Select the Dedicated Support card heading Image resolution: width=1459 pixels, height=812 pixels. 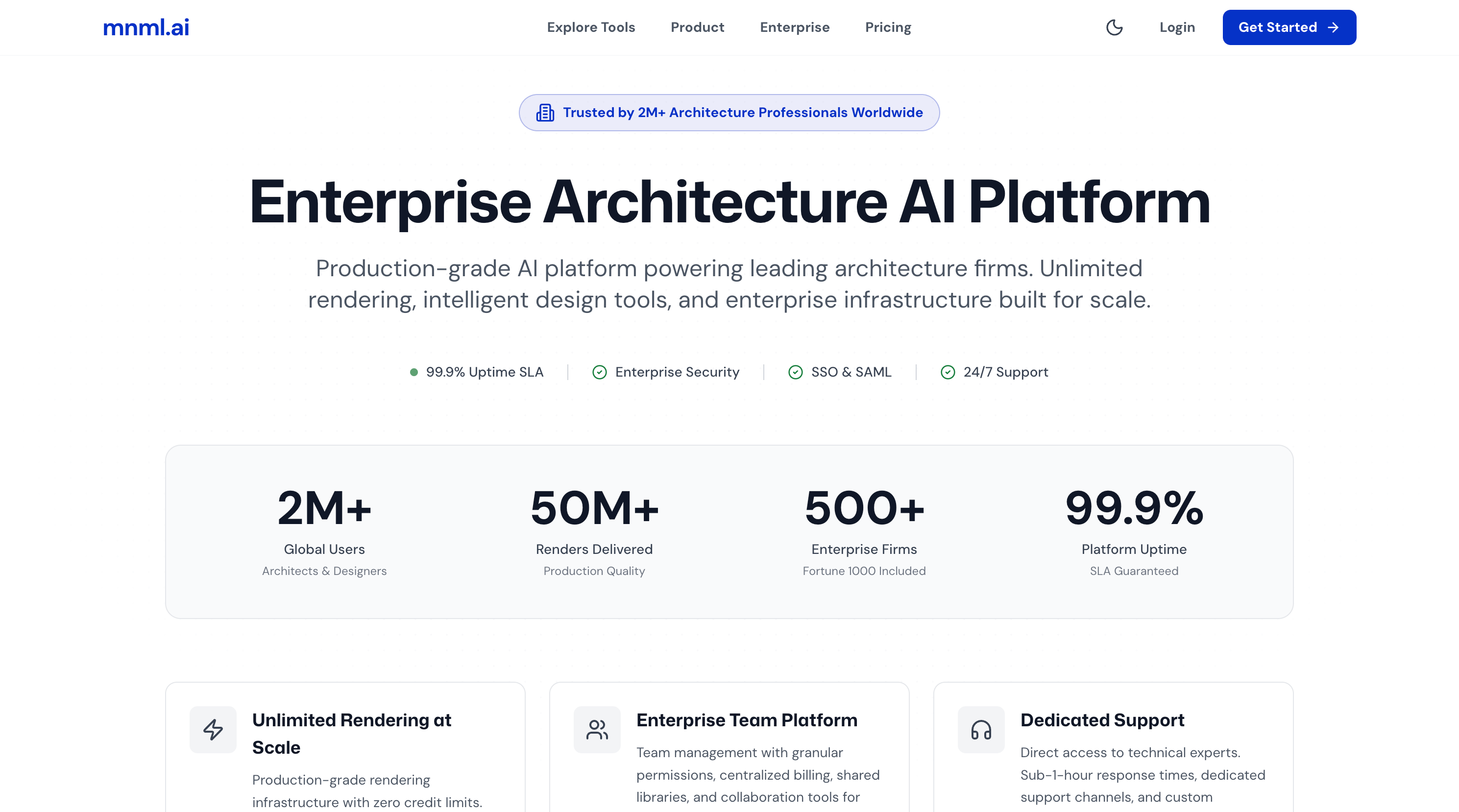coord(1102,720)
